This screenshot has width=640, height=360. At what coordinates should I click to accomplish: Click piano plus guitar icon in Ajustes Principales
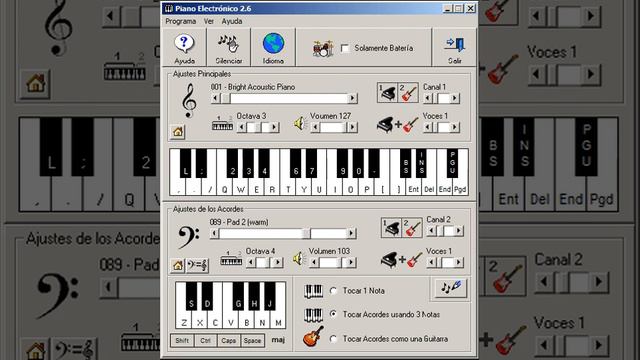pyautogui.click(x=398, y=124)
